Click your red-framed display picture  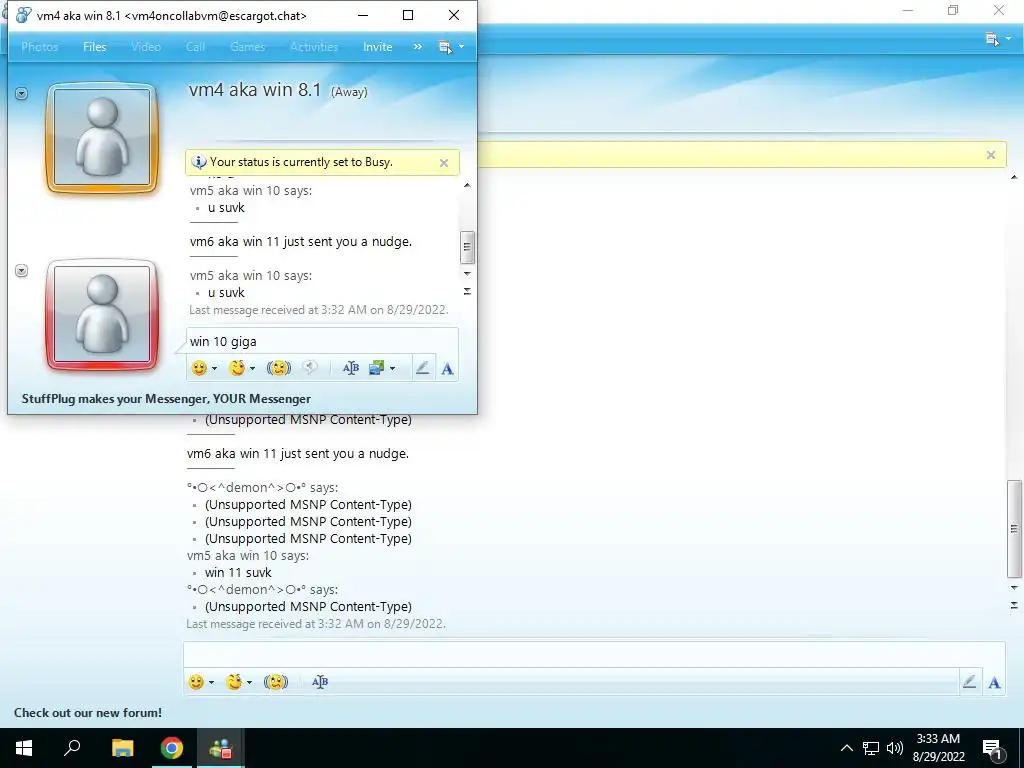[102, 314]
